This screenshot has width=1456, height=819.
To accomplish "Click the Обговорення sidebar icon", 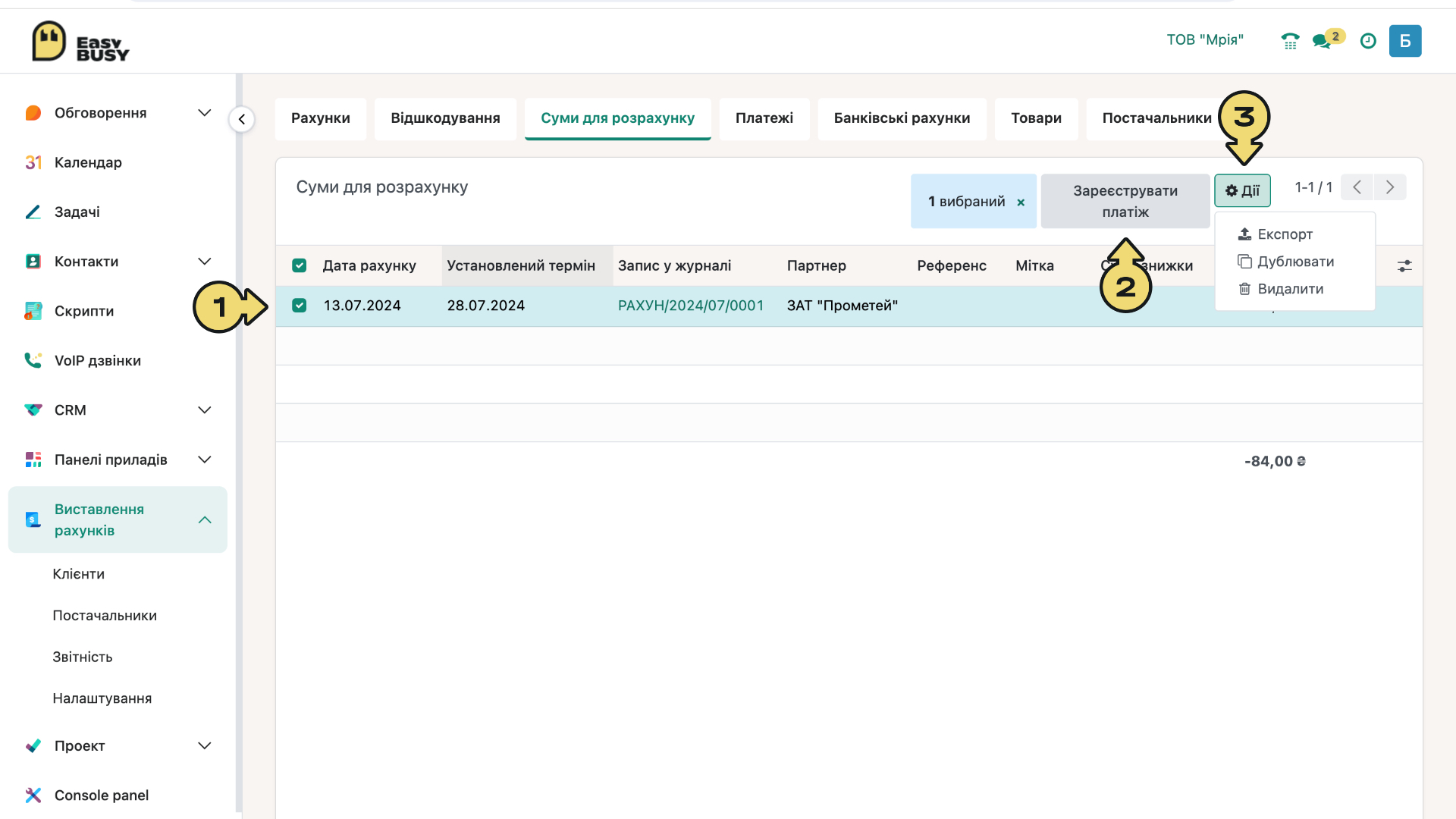I will pos(33,113).
